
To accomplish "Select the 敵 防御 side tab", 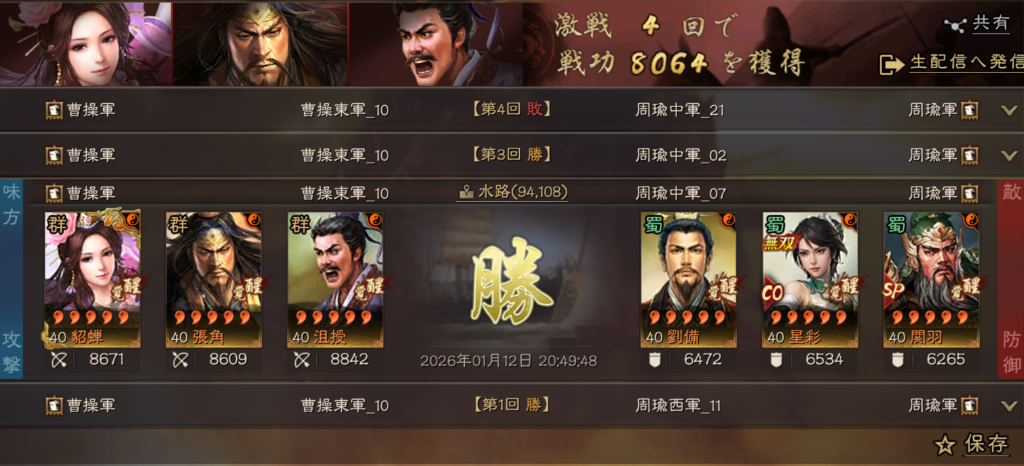I will pos(1011,279).
